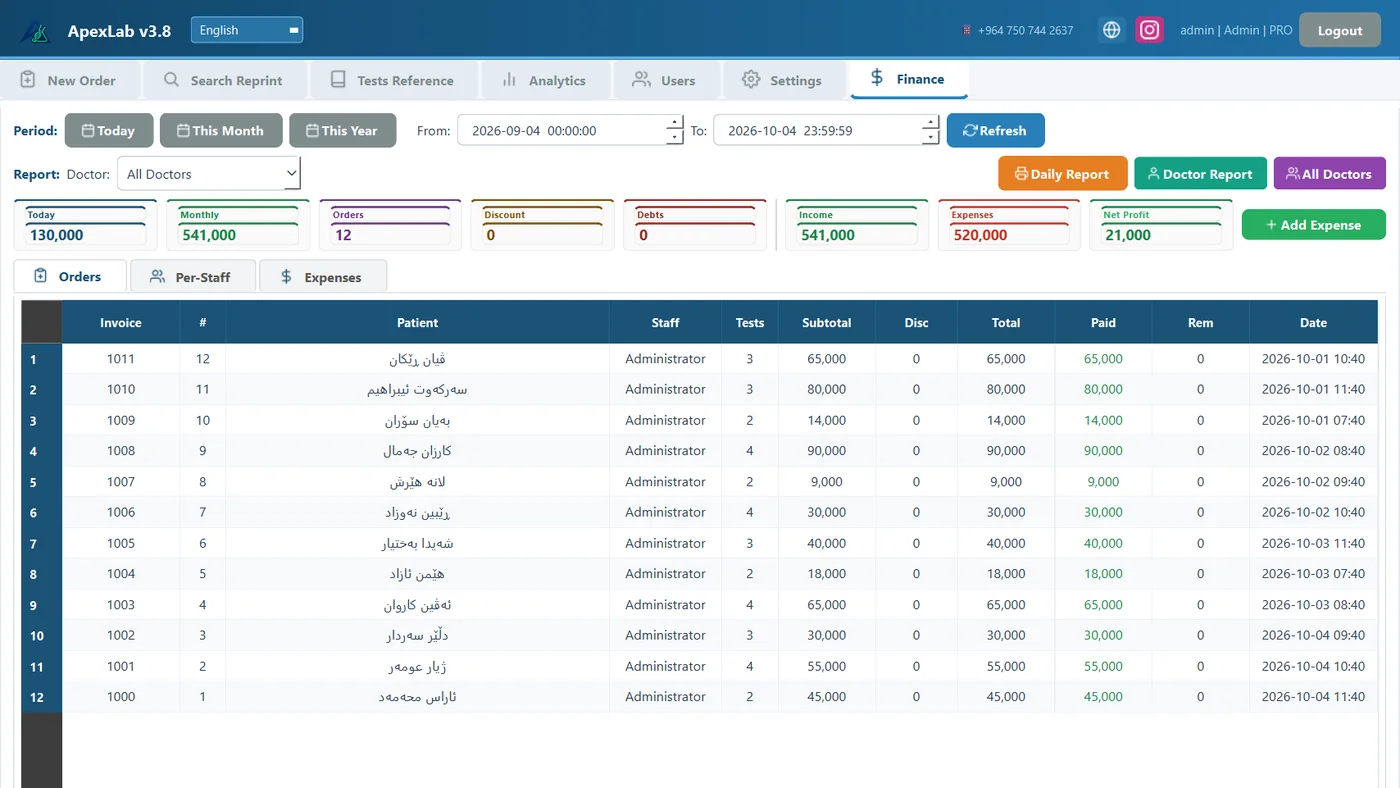Open the Settings tab

783,80
